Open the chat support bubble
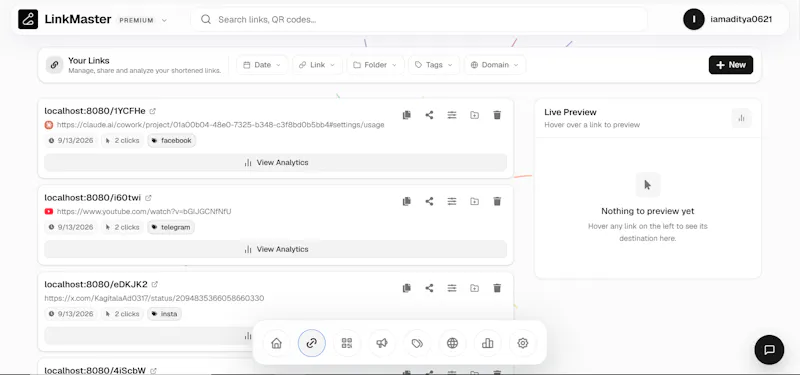Image resolution: width=800 pixels, height=375 pixels. click(x=769, y=349)
